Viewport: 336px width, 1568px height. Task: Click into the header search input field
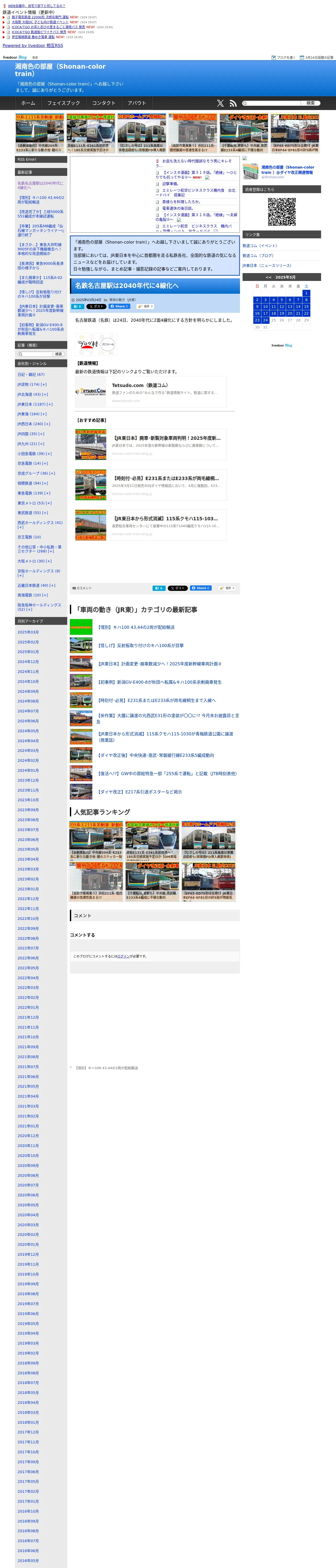click(x=272, y=103)
